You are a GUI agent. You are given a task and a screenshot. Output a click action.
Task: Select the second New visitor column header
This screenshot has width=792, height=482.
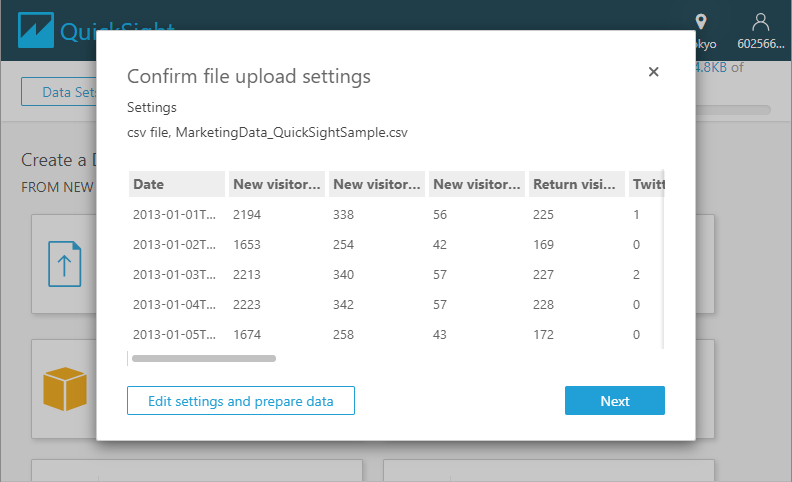[x=377, y=184]
